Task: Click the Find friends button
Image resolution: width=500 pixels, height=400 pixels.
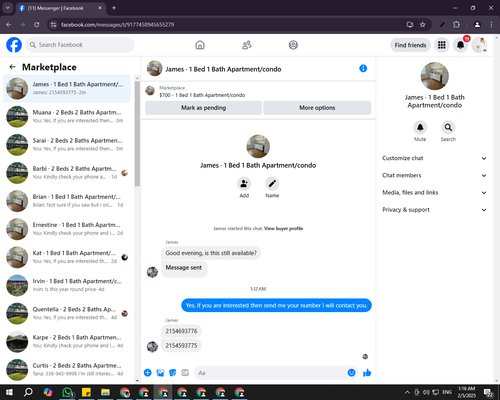Action: [x=410, y=45]
